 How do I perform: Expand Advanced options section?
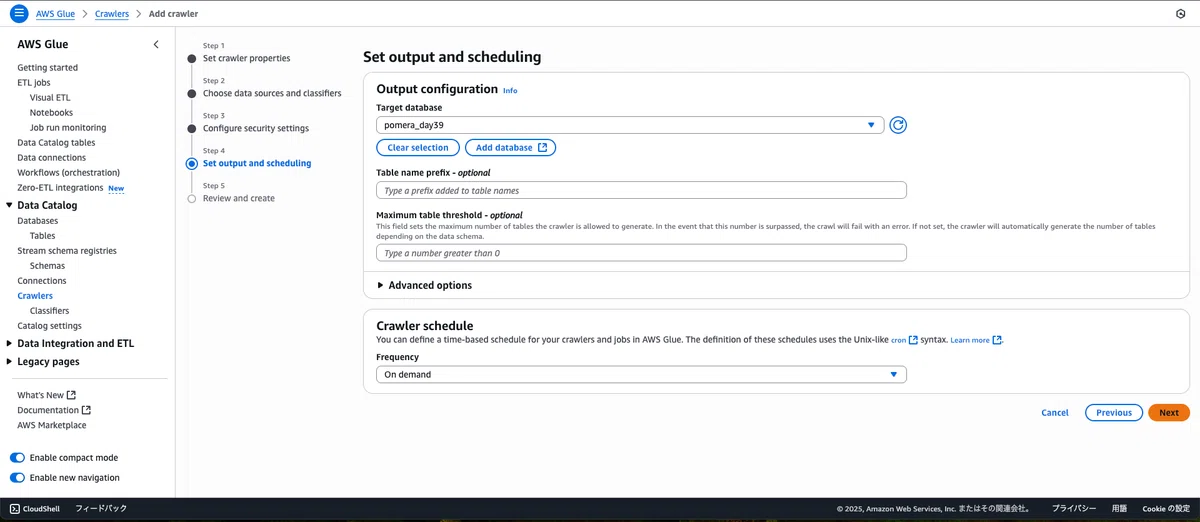424,285
